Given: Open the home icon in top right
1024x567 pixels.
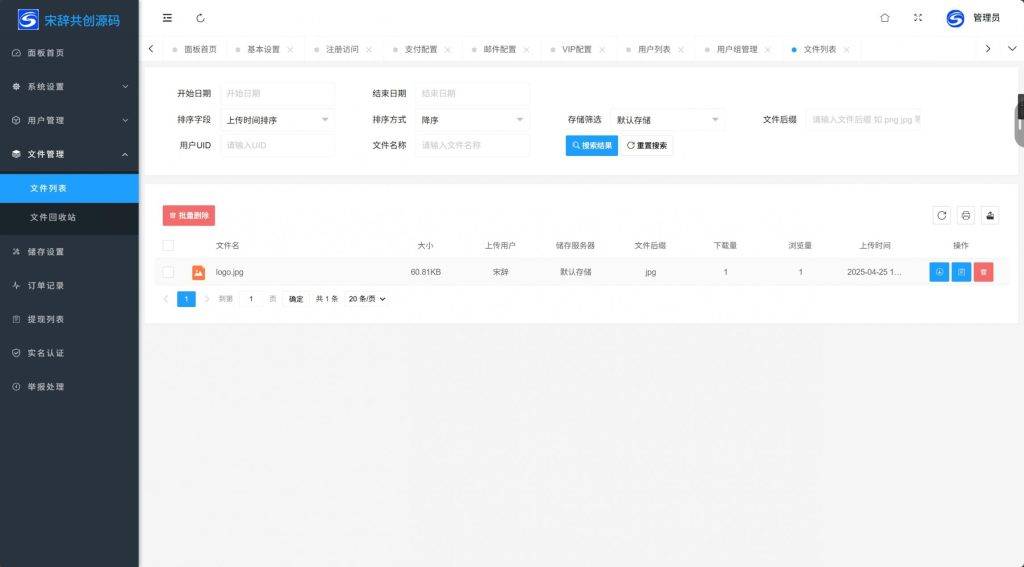Looking at the screenshot, I should [884, 18].
